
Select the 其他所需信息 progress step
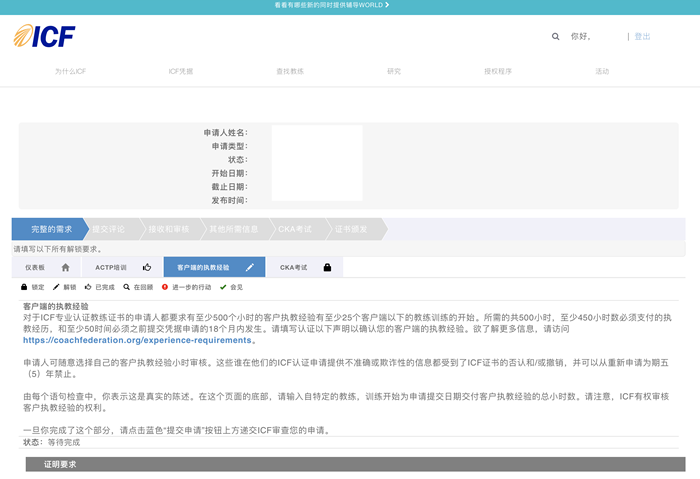(x=233, y=229)
